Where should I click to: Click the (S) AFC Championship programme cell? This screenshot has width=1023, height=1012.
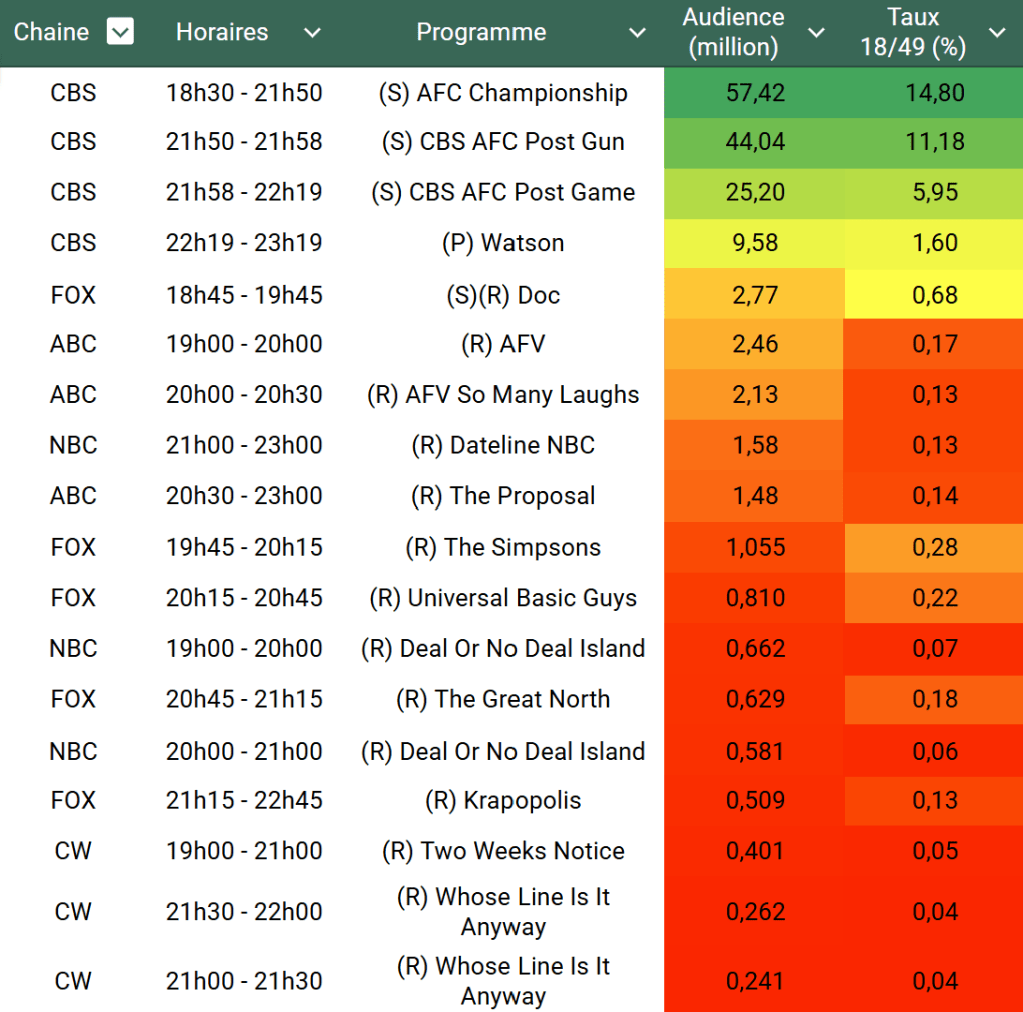point(503,93)
